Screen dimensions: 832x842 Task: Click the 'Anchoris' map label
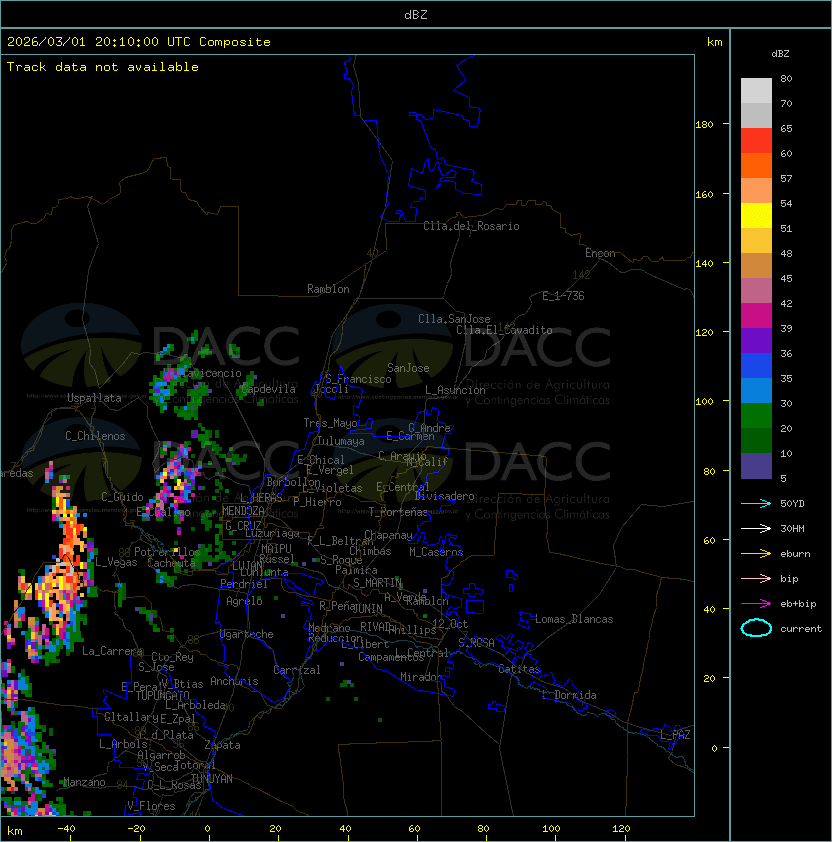(x=234, y=681)
